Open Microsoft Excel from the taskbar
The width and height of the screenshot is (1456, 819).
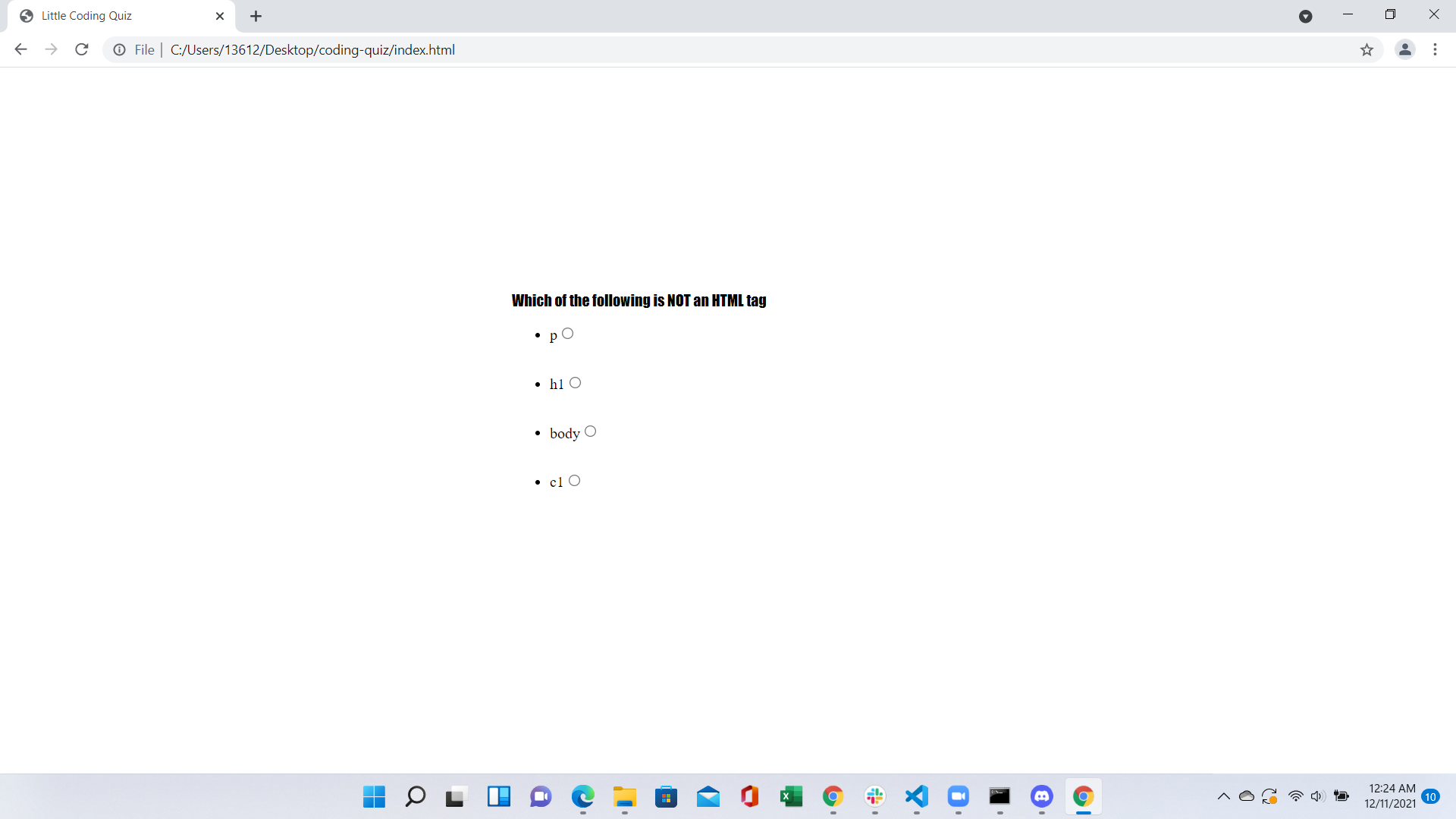click(792, 797)
